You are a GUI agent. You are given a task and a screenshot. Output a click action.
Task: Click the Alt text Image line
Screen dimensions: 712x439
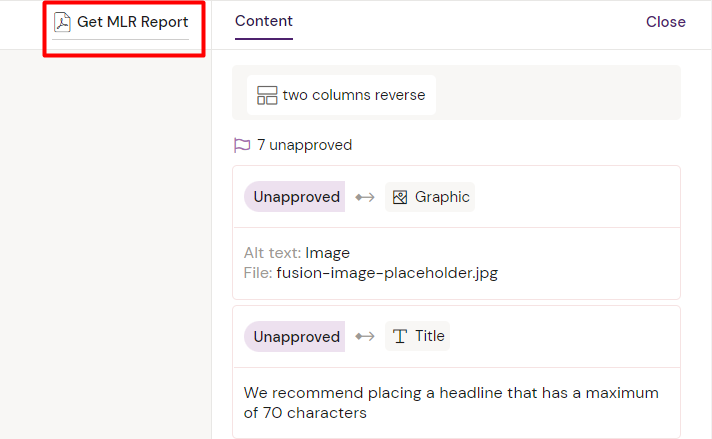click(297, 253)
